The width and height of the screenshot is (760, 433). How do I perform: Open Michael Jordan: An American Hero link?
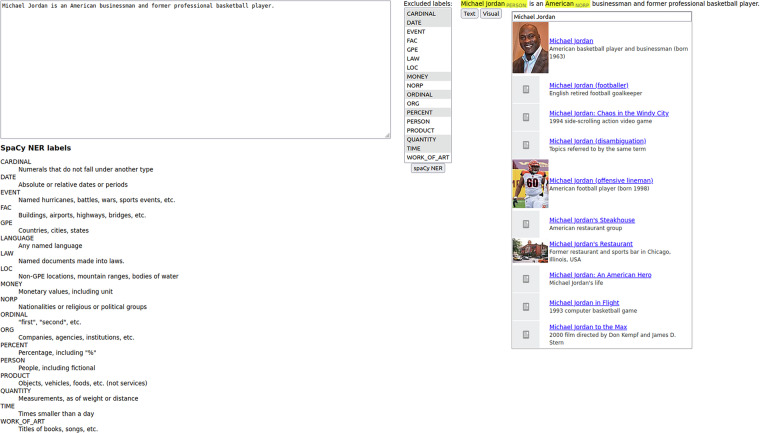(602, 274)
